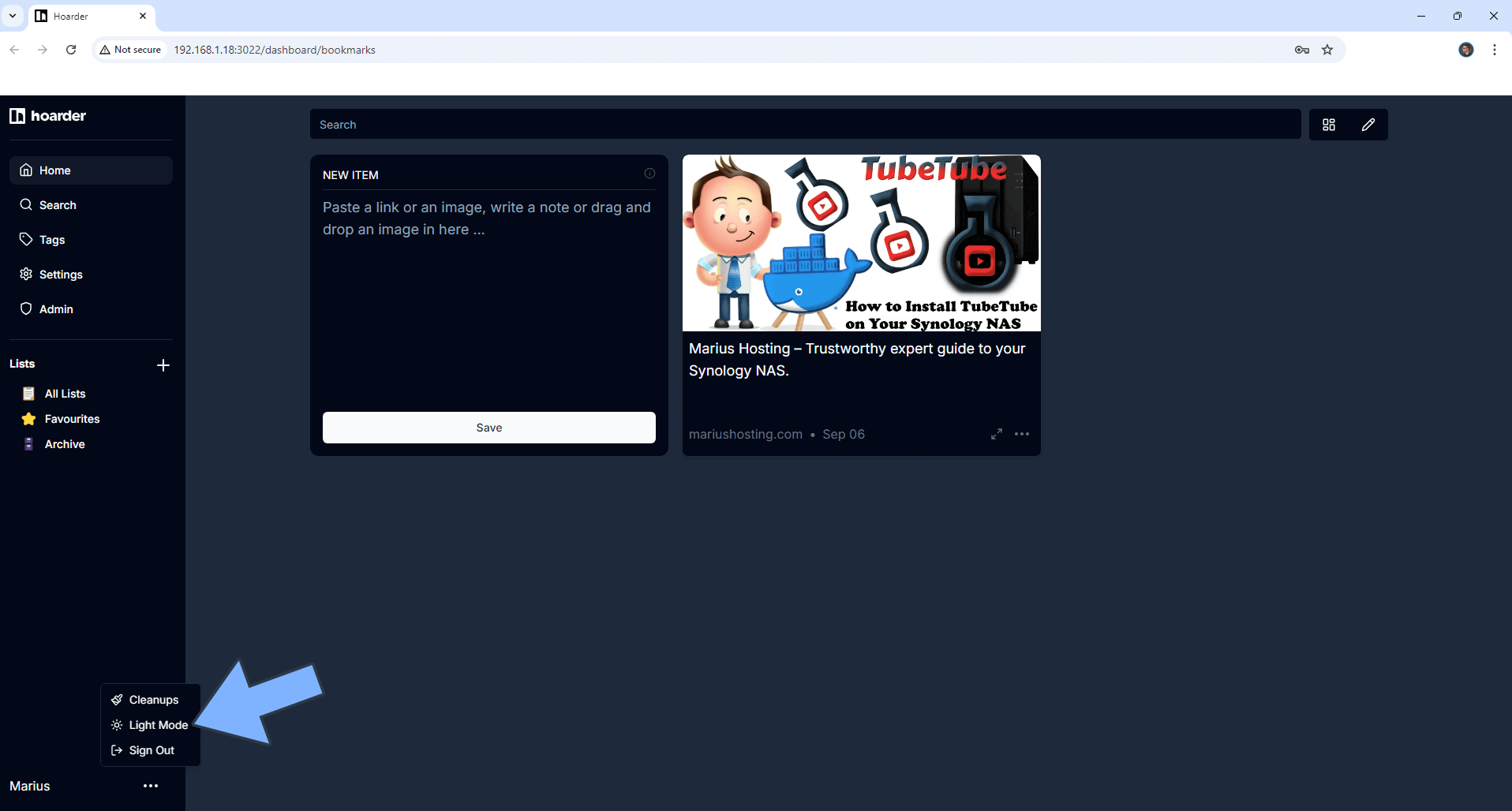The height and width of the screenshot is (811, 1512).
Task: Go back in the browser
Action: click(x=14, y=50)
